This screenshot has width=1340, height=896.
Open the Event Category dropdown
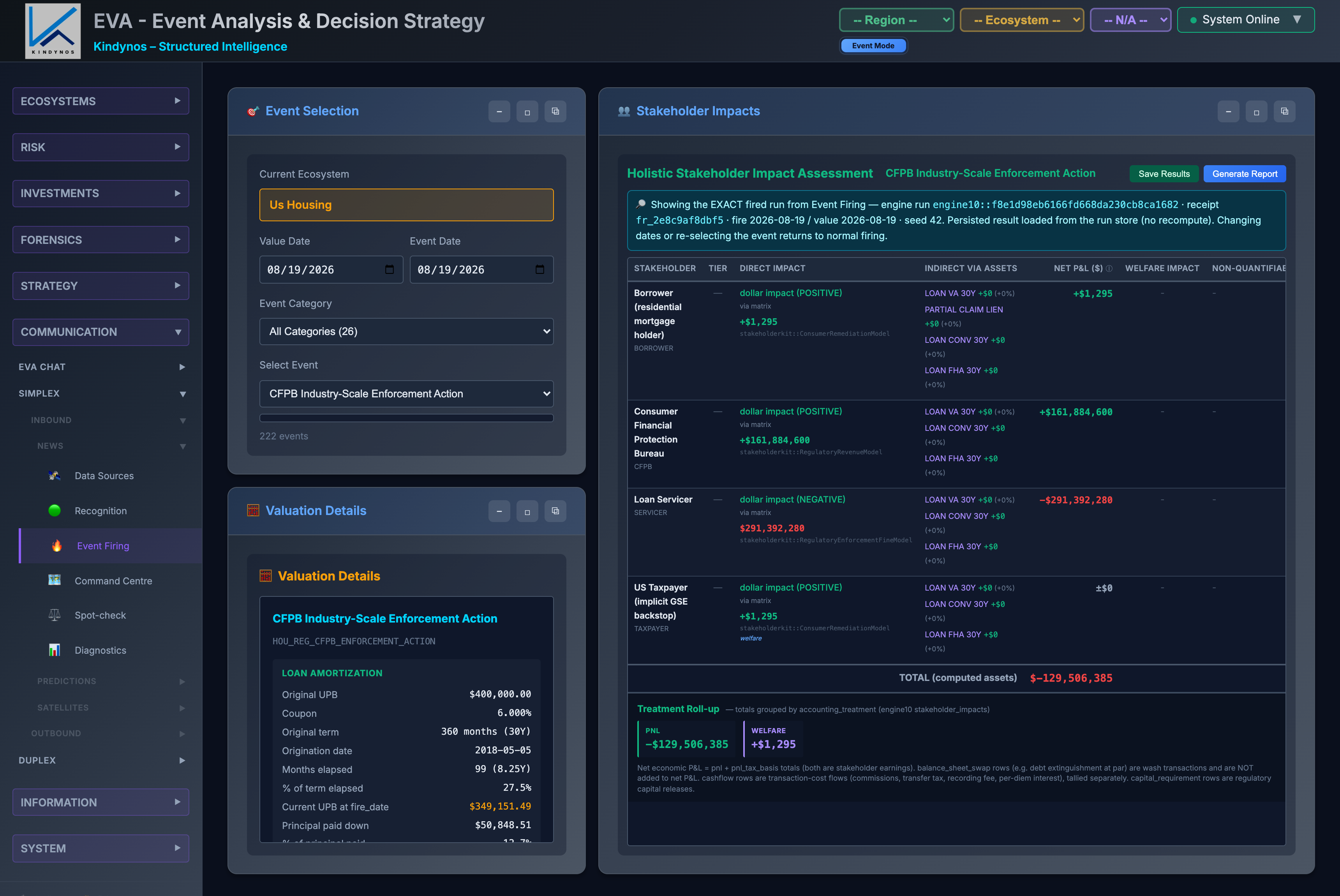[x=406, y=332]
